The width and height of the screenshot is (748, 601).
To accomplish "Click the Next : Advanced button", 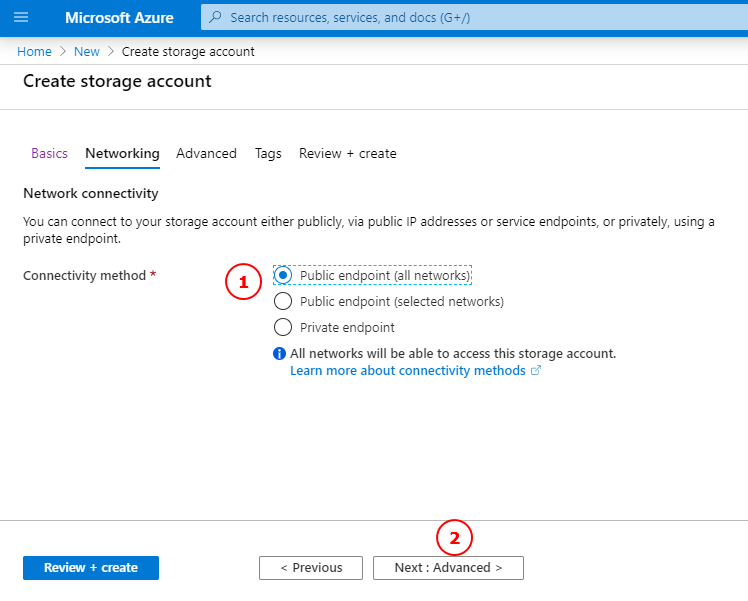I will 448,568.
